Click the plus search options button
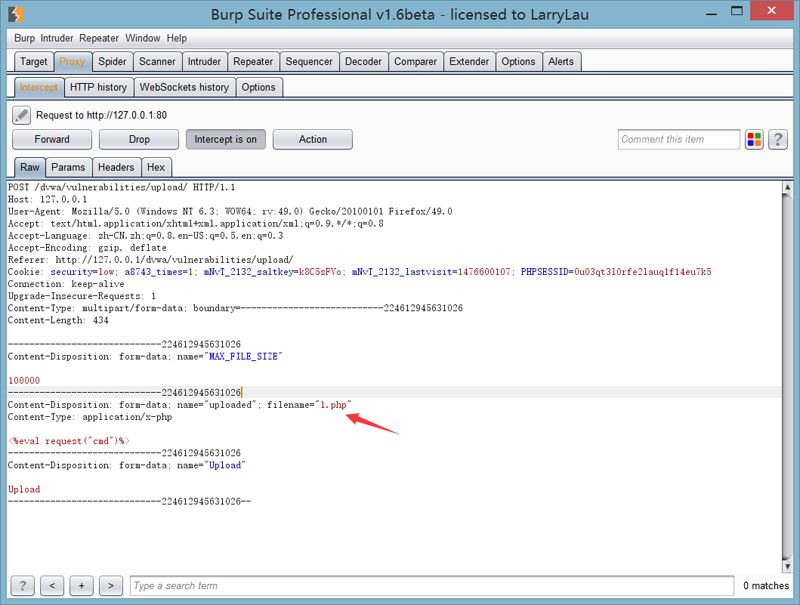Image resolution: width=800 pixels, height=605 pixels. pyautogui.click(x=82, y=586)
